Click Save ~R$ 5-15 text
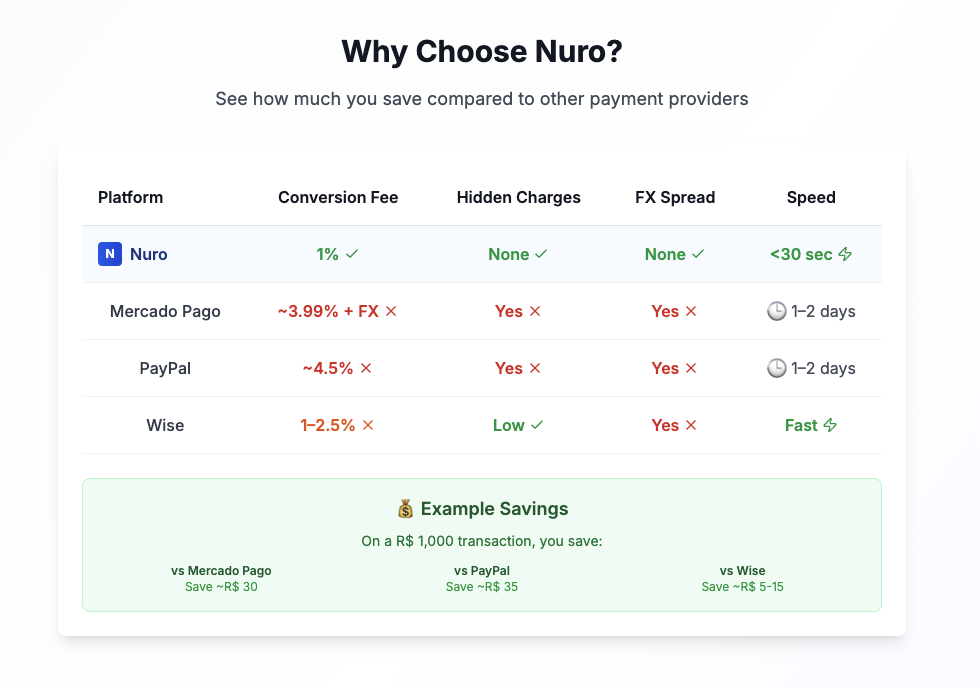The height and width of the screenshot is (688, 980). 742,586
